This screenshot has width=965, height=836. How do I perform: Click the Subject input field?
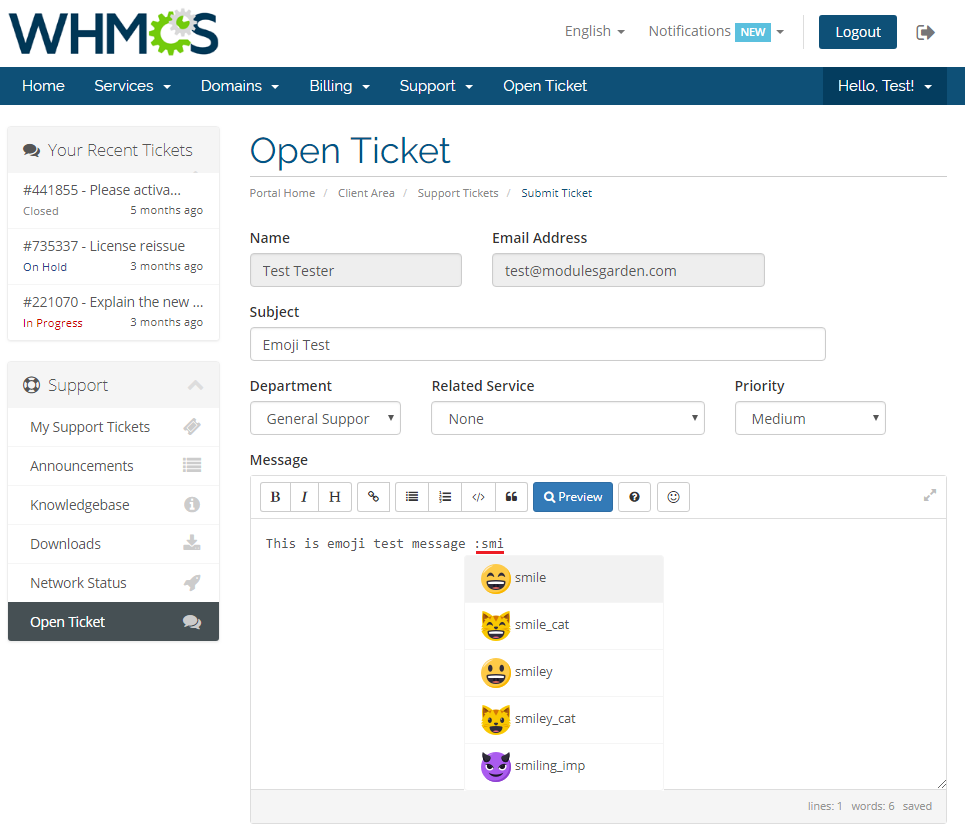pos(537,344)
